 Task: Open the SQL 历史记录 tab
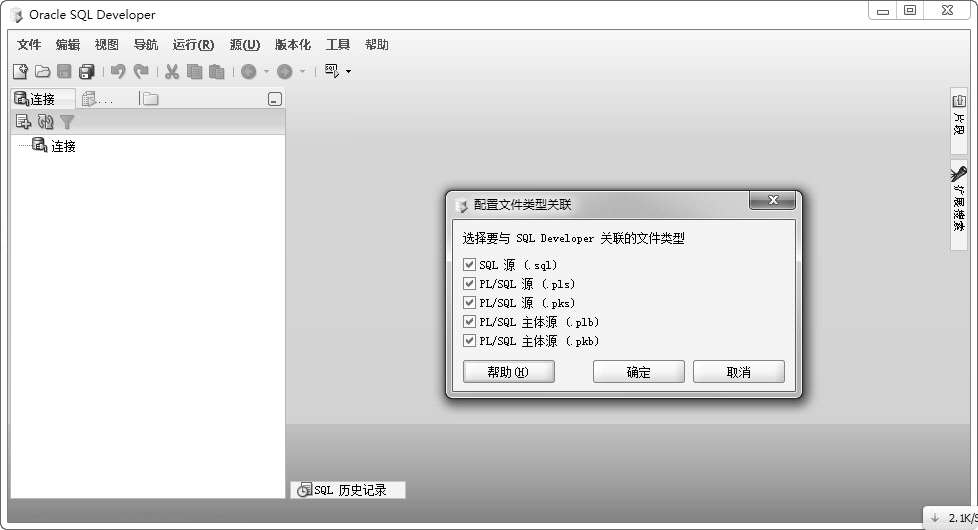point(348,490)
